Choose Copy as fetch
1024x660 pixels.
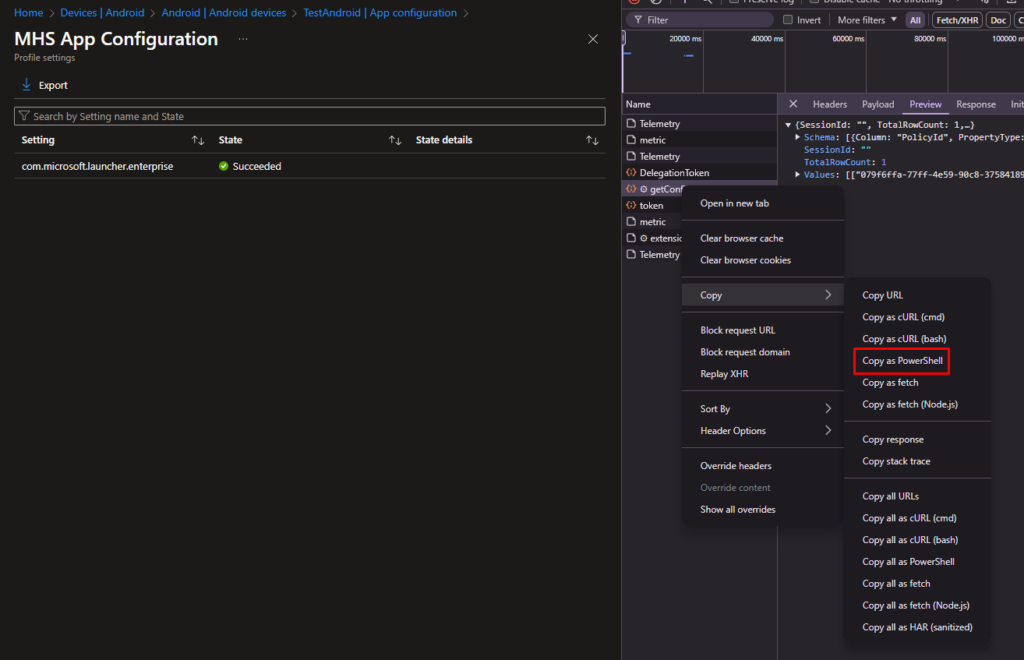click(x=890, y=383)
